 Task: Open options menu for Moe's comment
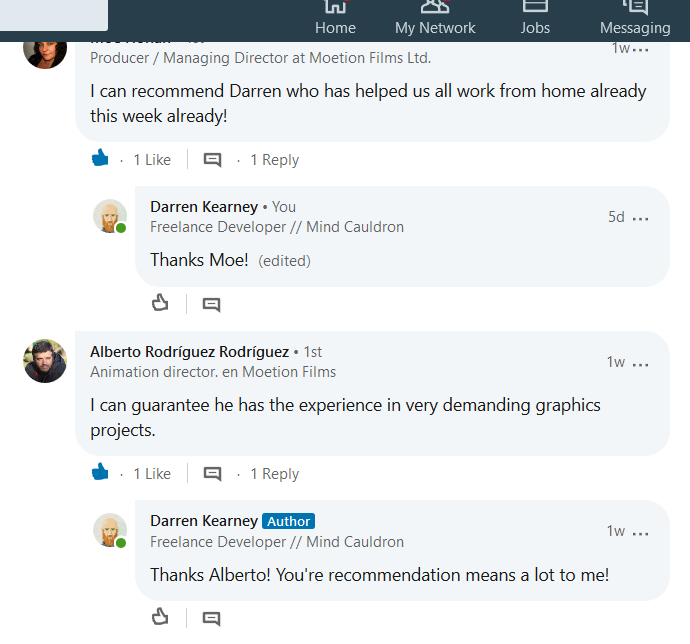click(x=640, y=50)
